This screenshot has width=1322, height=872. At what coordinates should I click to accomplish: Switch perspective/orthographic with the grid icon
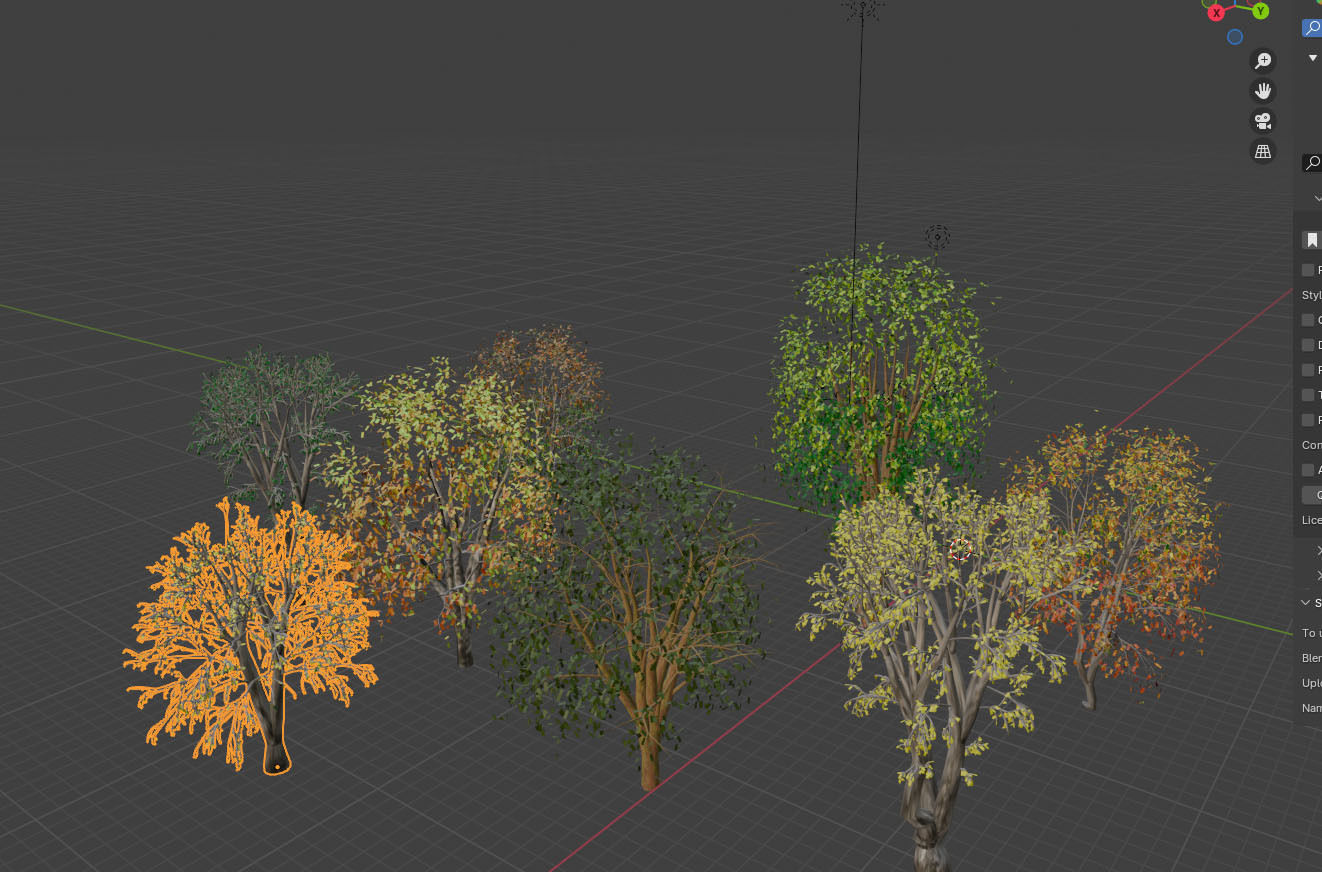pos(1263,152)
